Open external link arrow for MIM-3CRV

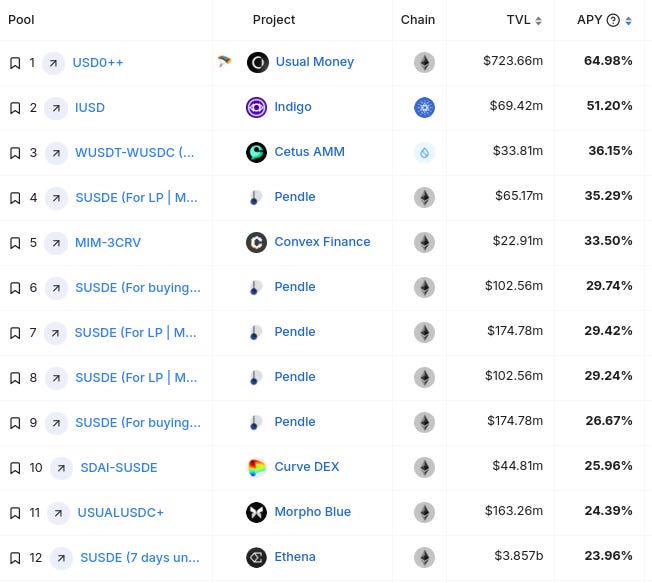(x=56, y=243)
